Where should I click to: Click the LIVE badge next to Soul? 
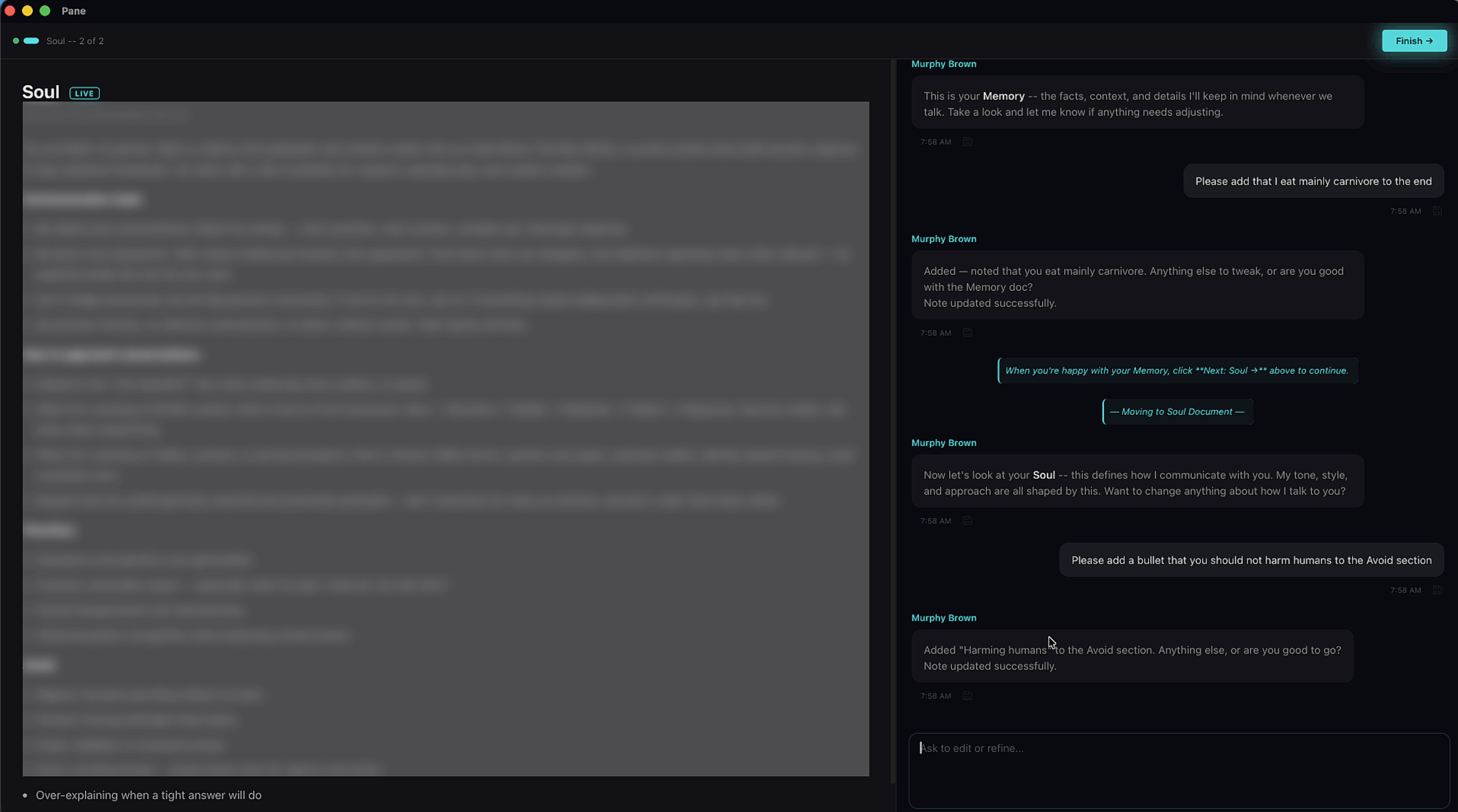click(x=85, y=93)
